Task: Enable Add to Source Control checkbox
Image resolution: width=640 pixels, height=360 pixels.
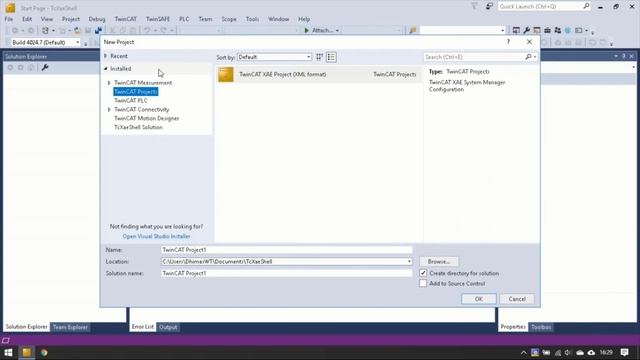Action: [x=423, y=283]
